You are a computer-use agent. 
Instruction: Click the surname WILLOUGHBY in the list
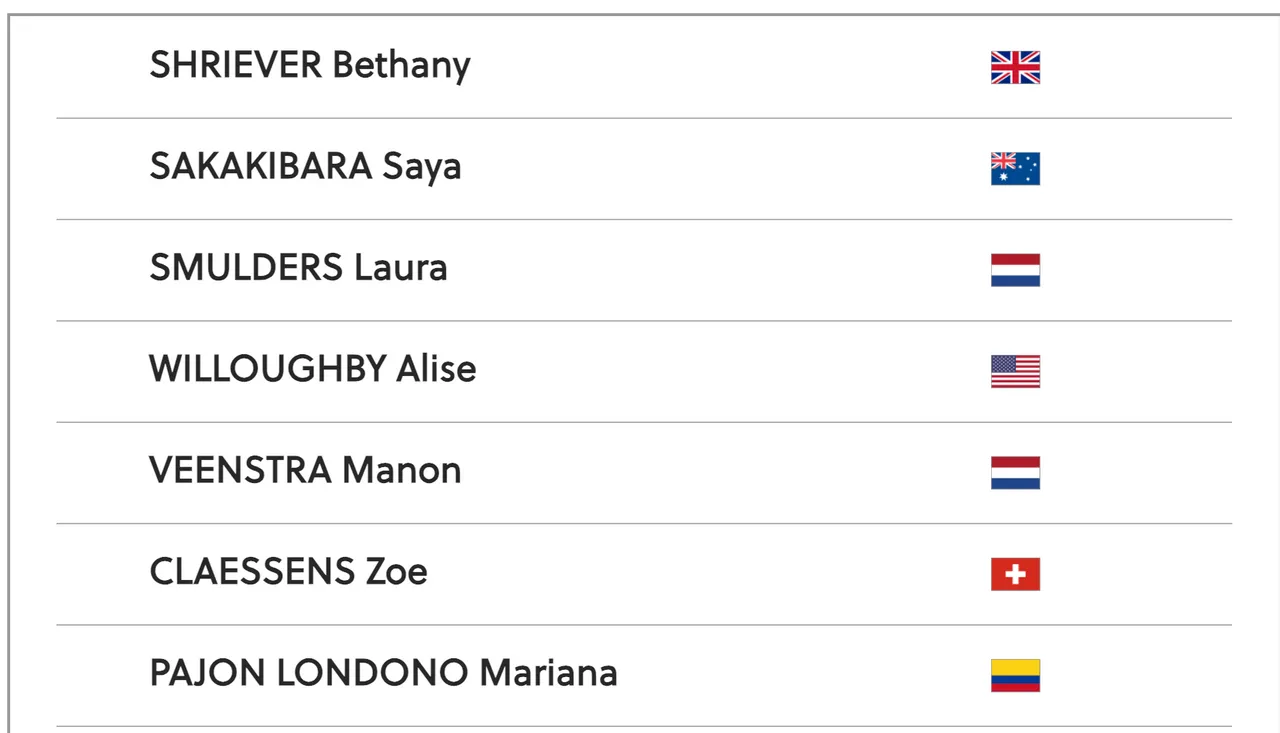coord(267,369)
